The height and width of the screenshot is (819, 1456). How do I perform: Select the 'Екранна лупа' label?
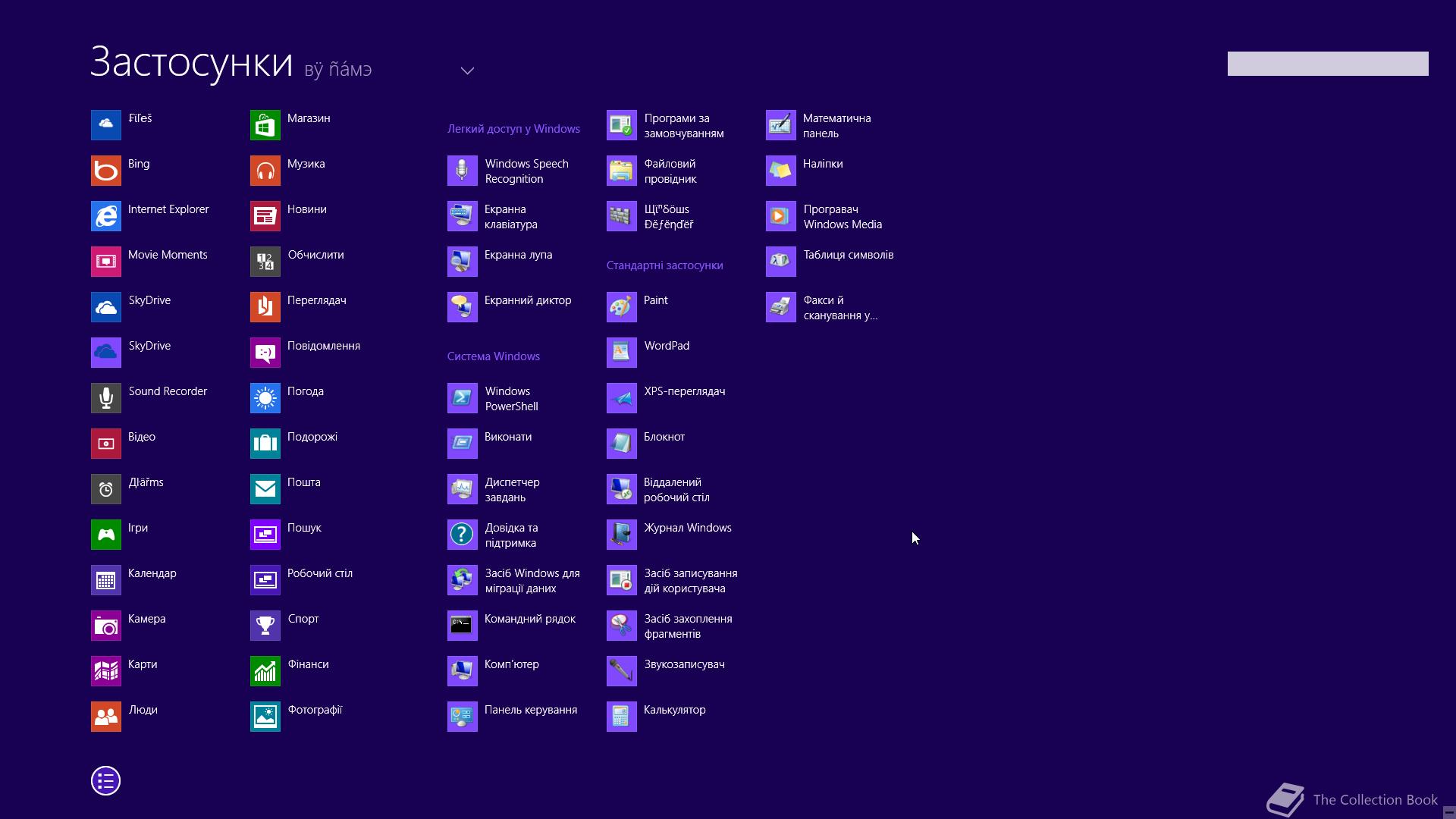[x=519, y=255]
